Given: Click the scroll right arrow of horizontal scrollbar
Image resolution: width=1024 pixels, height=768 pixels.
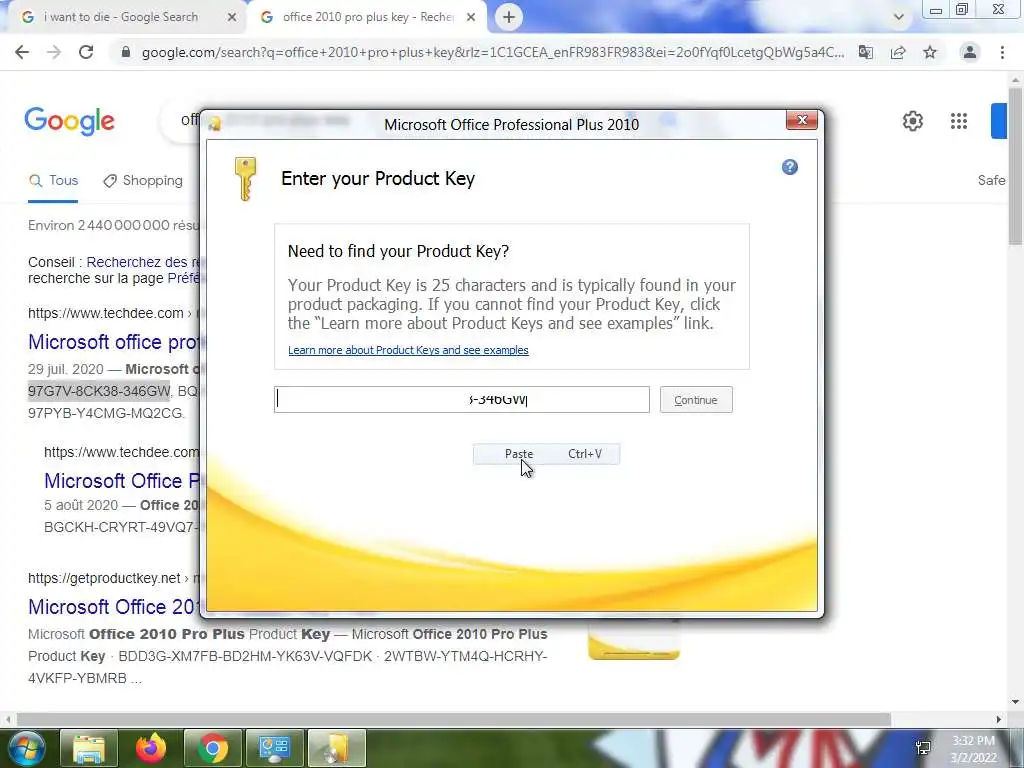Looking at the screenshot, I should coord(999,719).
